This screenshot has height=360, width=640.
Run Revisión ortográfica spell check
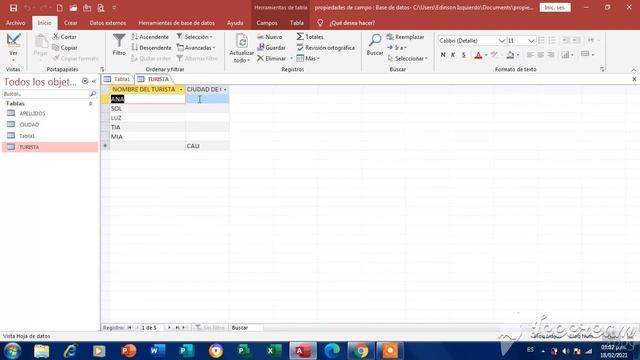[x=325, y=48]
